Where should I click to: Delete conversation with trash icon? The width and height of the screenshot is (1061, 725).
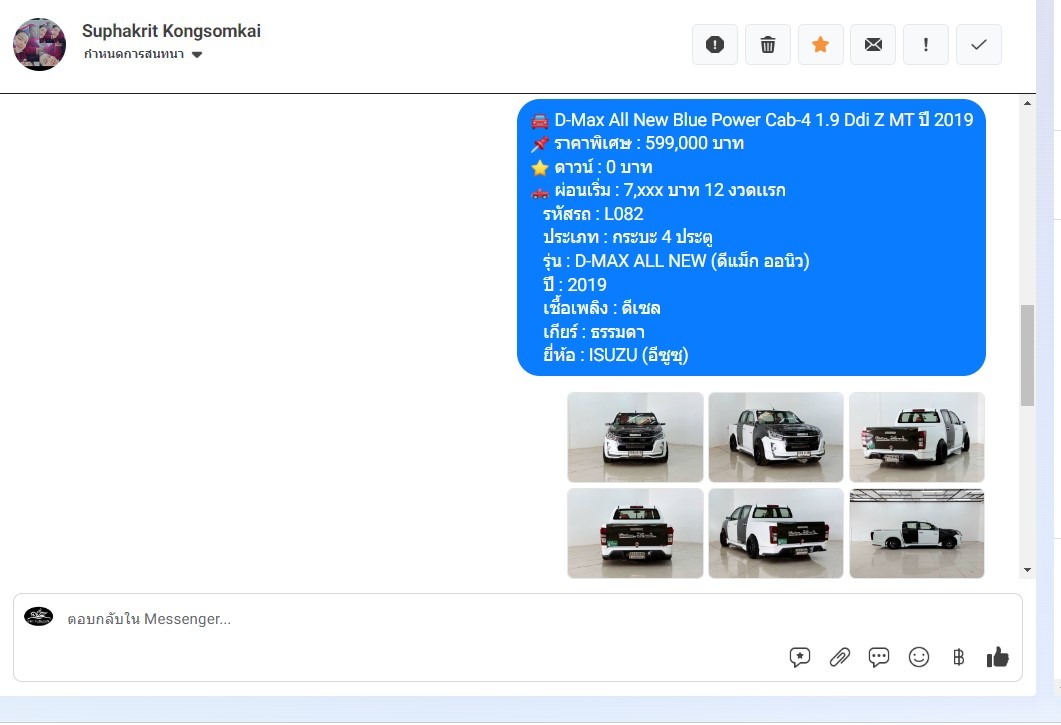[x=767, y=45]
